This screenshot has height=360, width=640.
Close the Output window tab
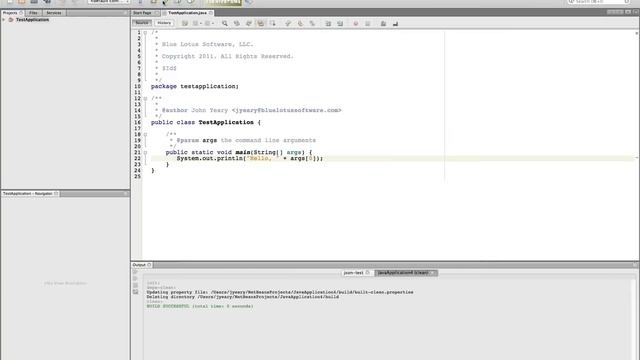tap(149, 265)
